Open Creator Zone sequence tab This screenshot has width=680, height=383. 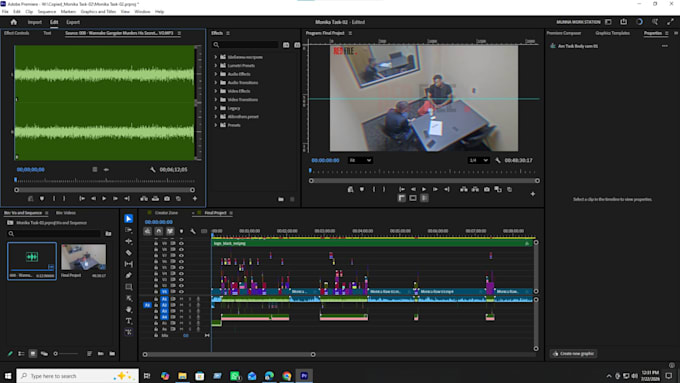pyautogui.click(x=167, y=213)
